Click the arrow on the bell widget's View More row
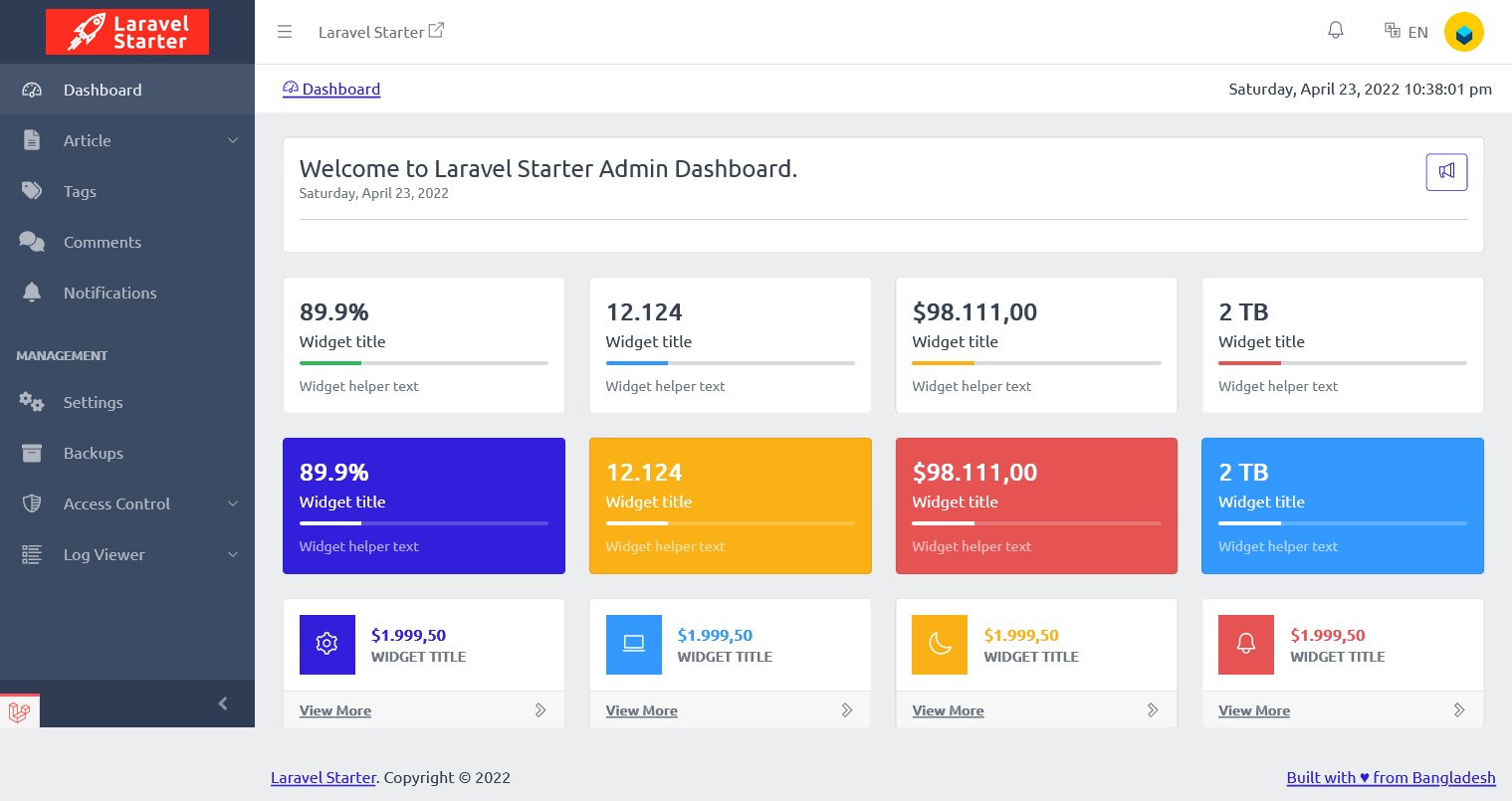This screenshot has height=801, width=1512. [x=1459, y=710]
